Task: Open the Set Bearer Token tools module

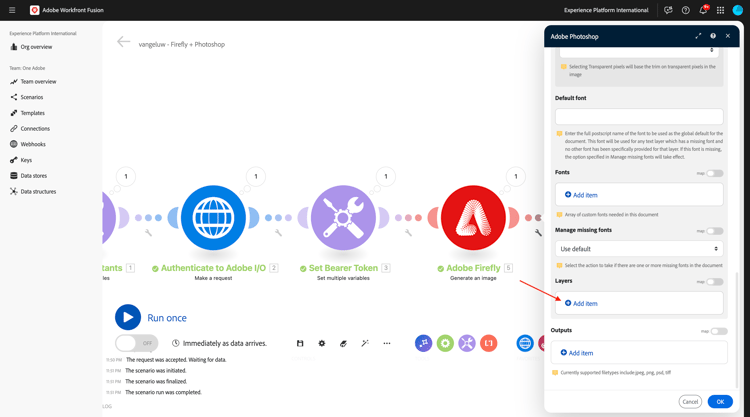Action: coord(343,218)
